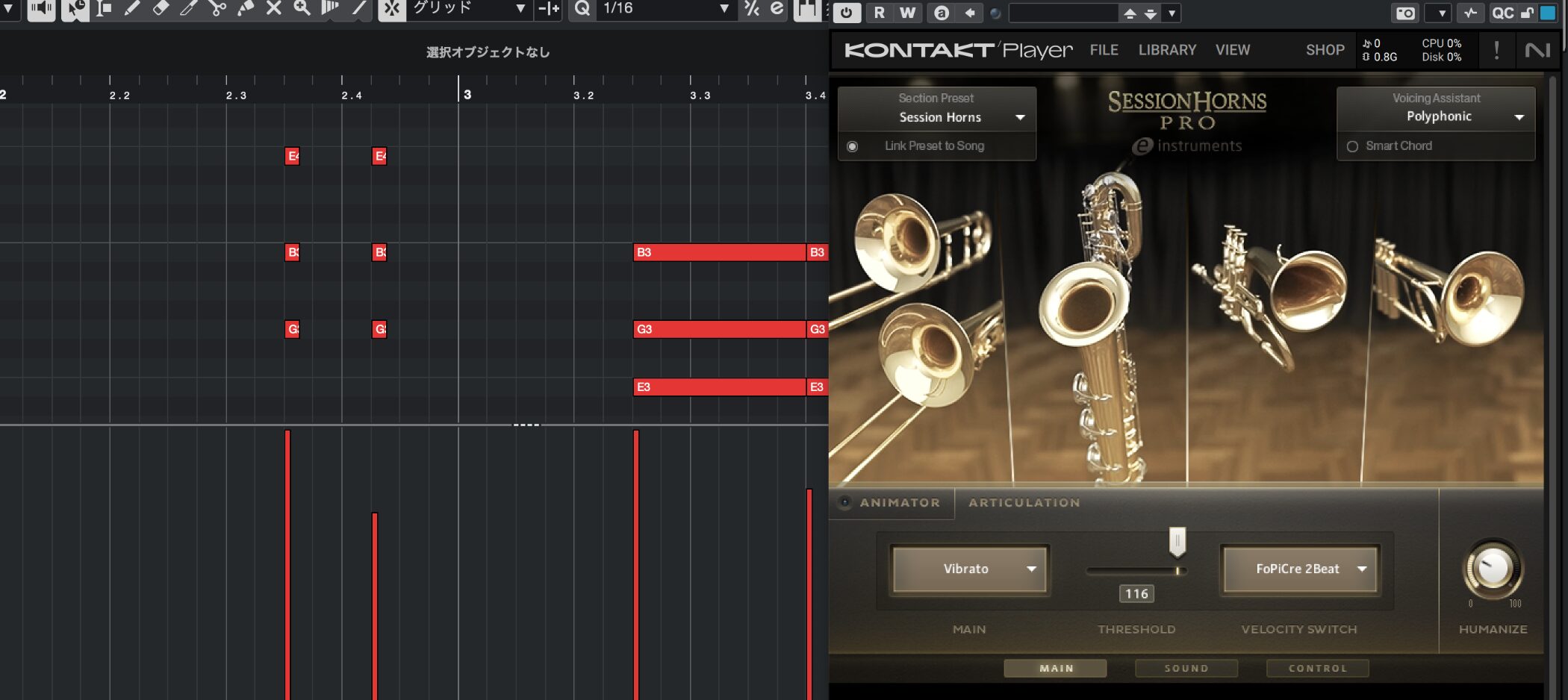The height and width of the screenshot is (700, 1568).
Task: Switch to the SOUND page tab
Action: click(x=1186, y=668)
